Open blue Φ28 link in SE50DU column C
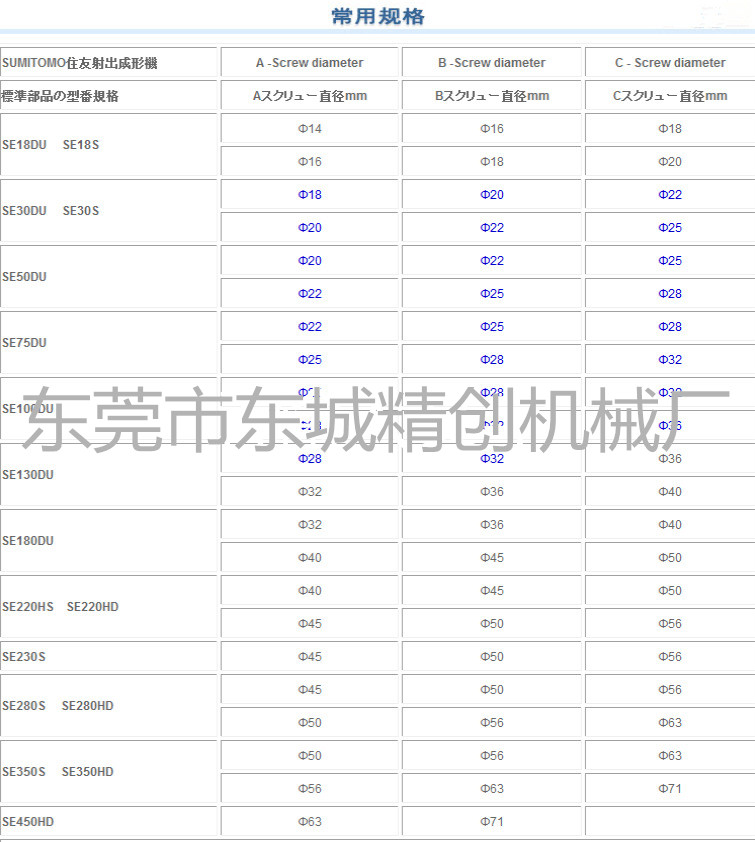This screenshot has height=842, width=755. tap(670, 294)
